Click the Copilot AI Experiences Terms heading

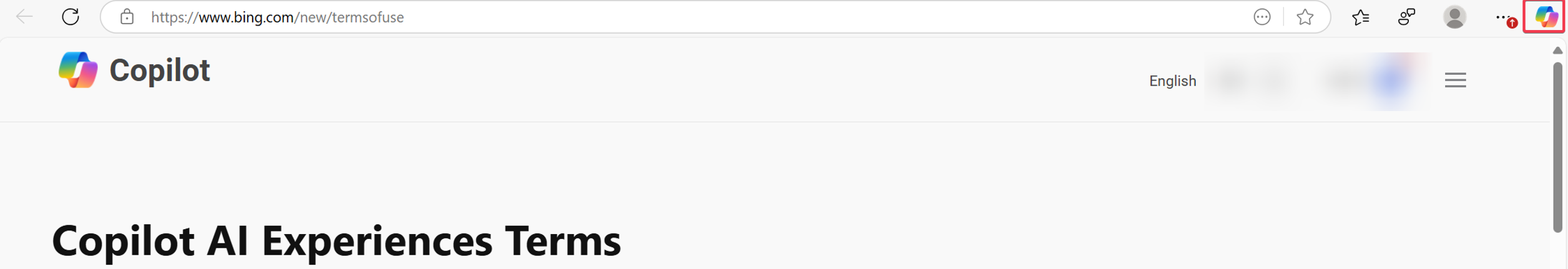(336, 241)
